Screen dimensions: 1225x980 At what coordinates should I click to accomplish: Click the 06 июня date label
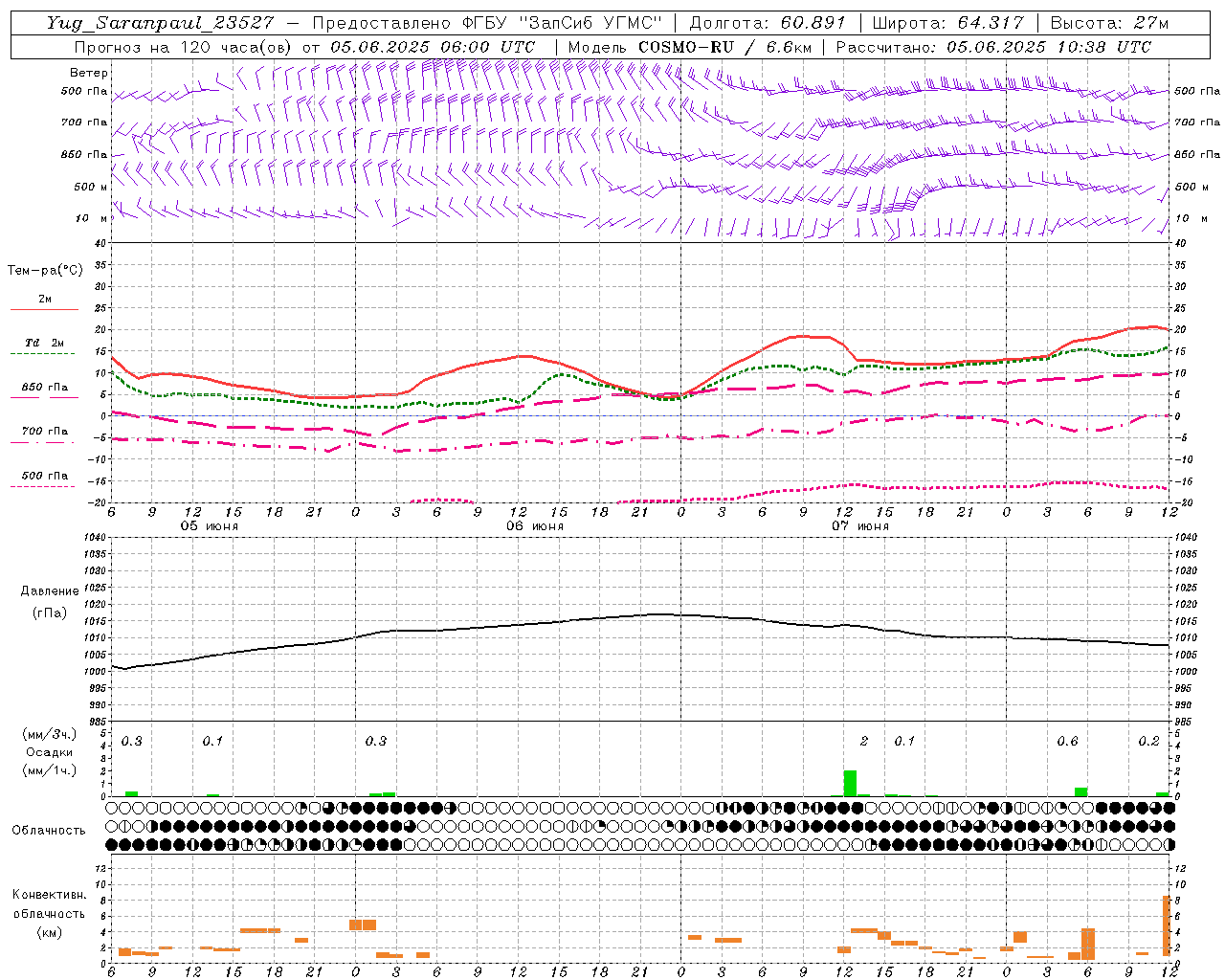tap(535, 526)
